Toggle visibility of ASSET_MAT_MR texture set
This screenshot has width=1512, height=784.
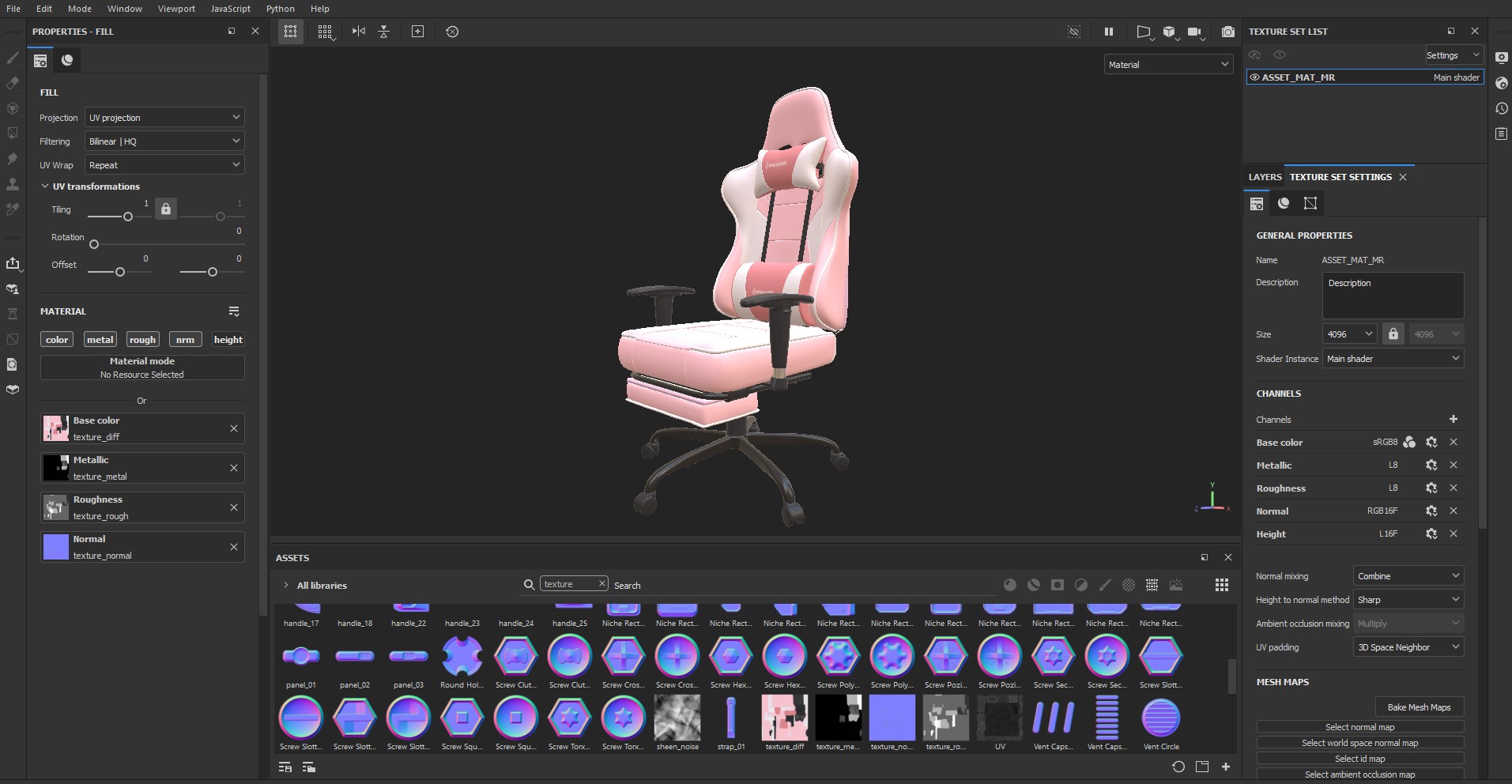[x=1254, y=77]
